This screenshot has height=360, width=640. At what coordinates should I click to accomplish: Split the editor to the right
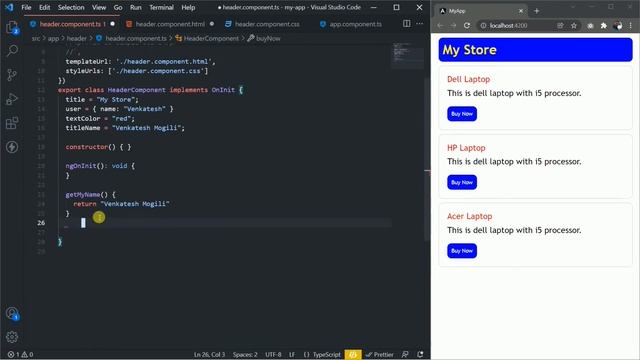coord(407,24)
